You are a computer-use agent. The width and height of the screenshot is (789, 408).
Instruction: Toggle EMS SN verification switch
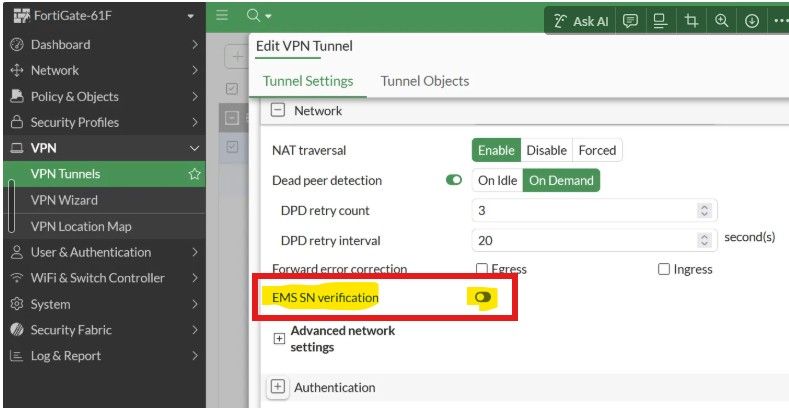click(483, 297)
